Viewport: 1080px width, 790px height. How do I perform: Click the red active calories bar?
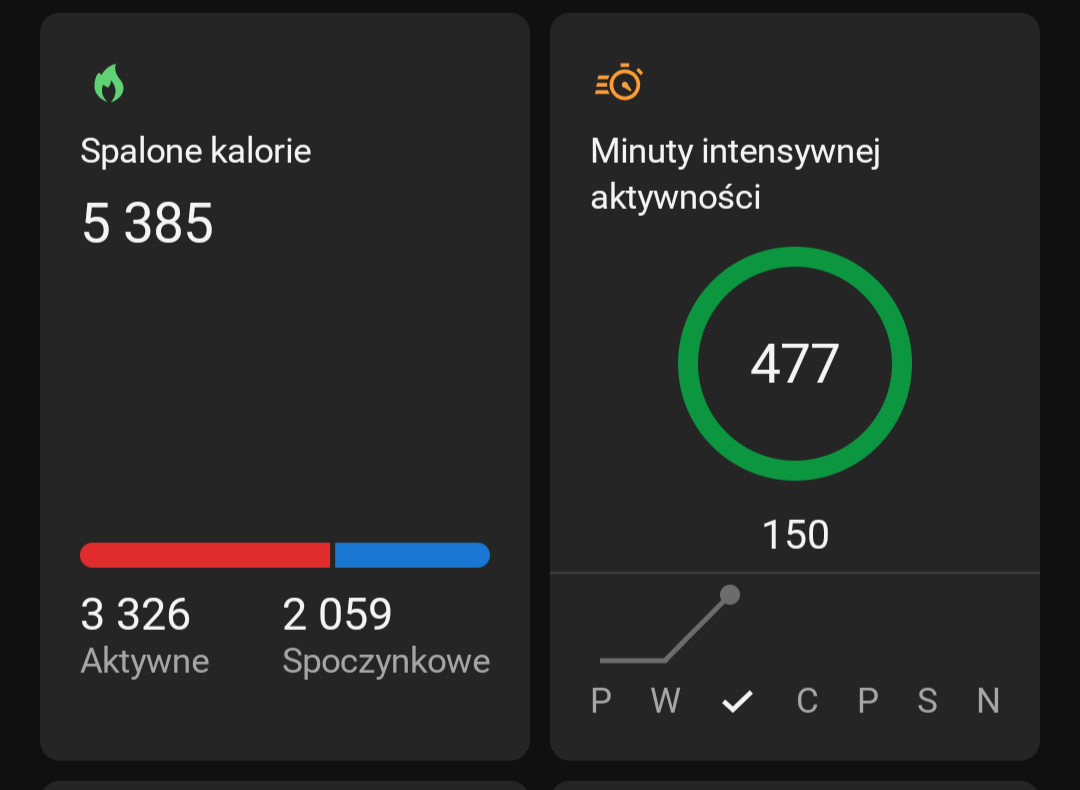pos(205,555)
